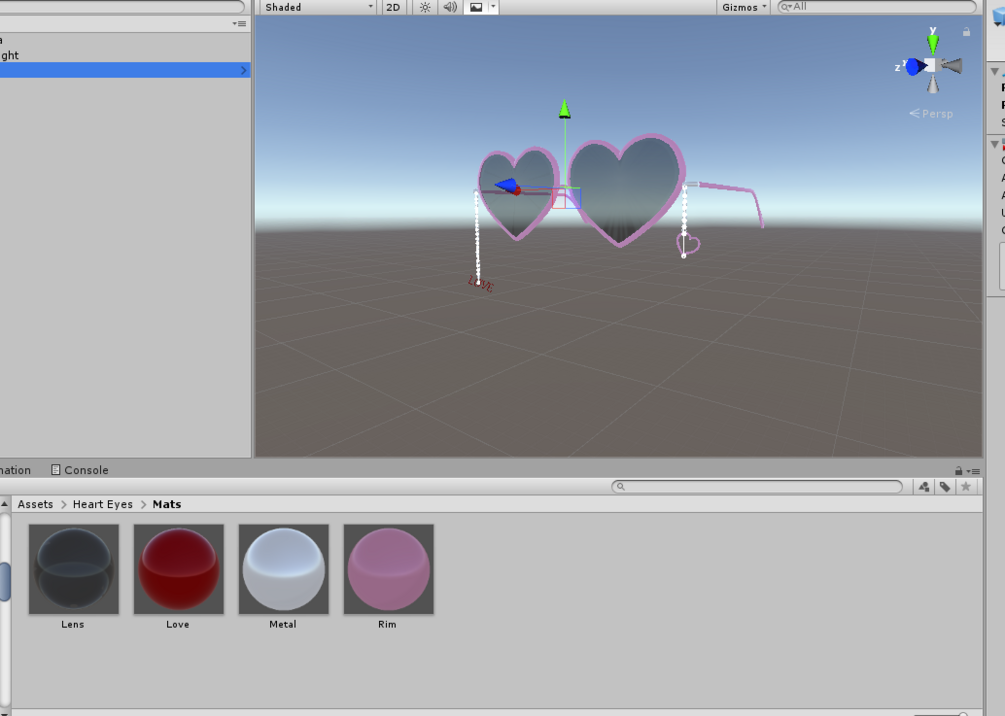The image size is (1005, 716).
Task: Toggle scene audio speaker icon
Action: [451, 7]
